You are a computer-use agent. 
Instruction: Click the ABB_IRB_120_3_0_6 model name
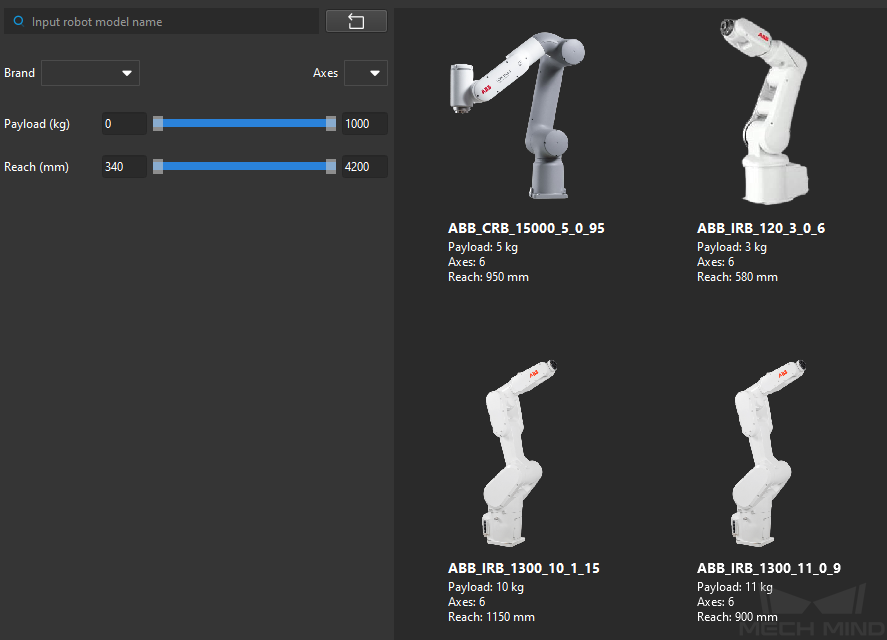[761, 228]
